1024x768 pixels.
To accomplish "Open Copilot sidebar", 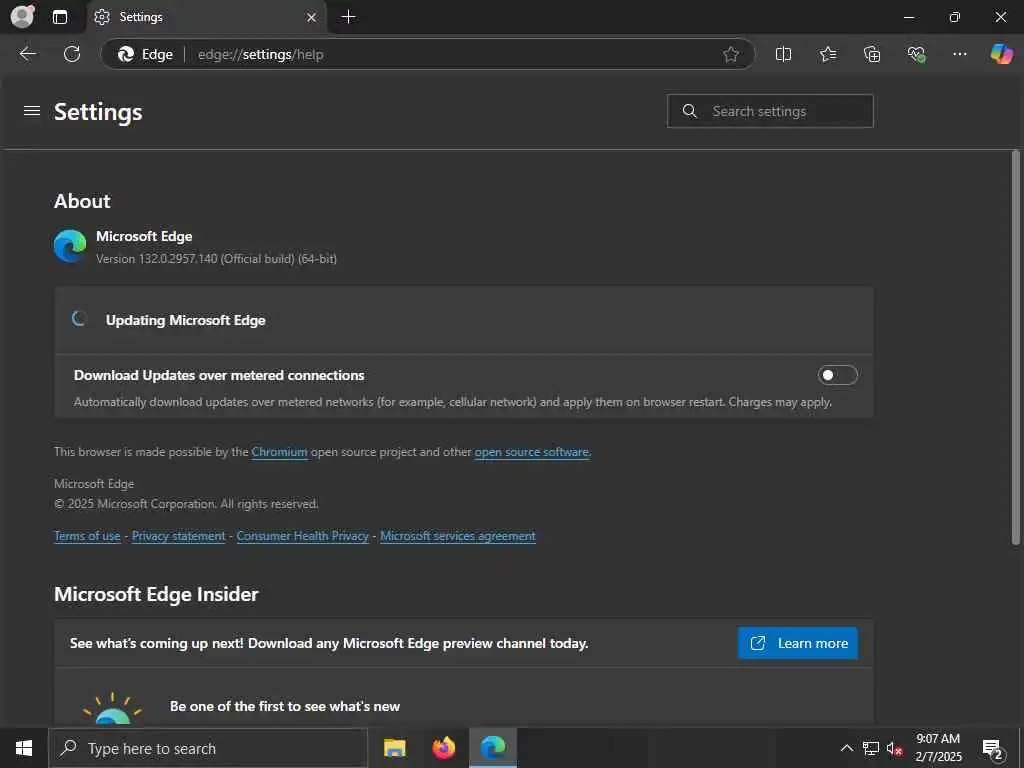I will point(1001,54).
